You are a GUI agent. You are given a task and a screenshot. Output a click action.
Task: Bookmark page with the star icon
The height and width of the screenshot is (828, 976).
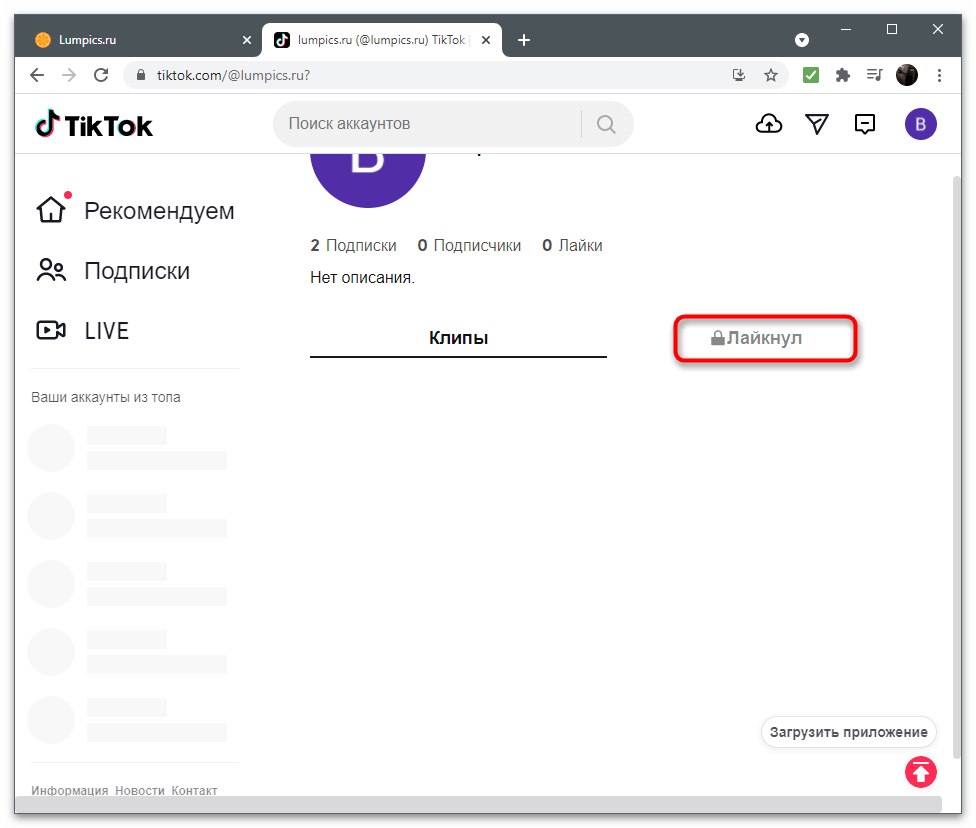pyautogui.click(x=771, y=75)
